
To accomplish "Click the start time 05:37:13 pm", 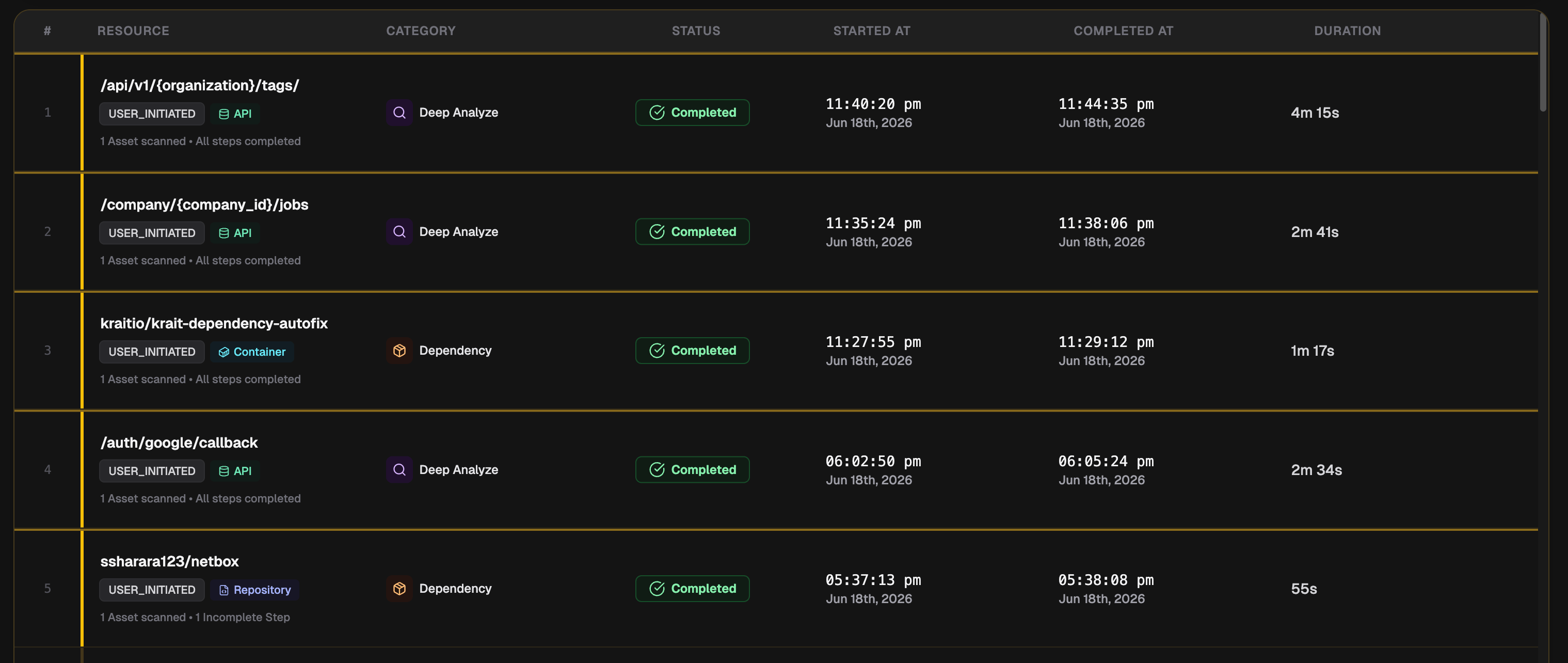I will [873, 580].
